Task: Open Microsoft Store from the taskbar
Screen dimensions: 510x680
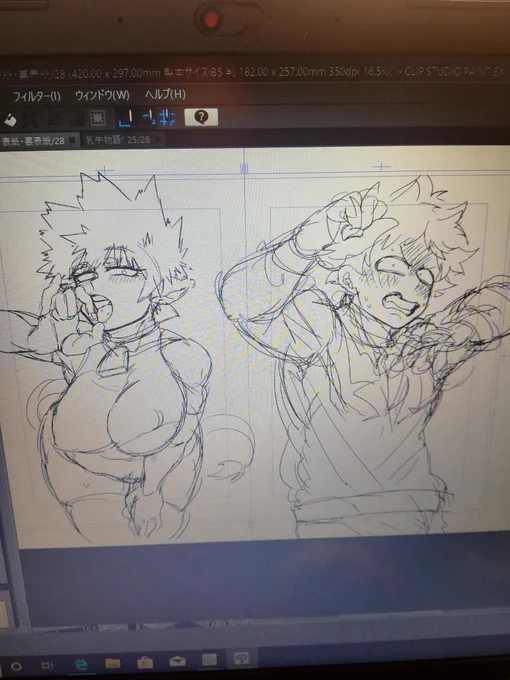Action: pos(145,662)
